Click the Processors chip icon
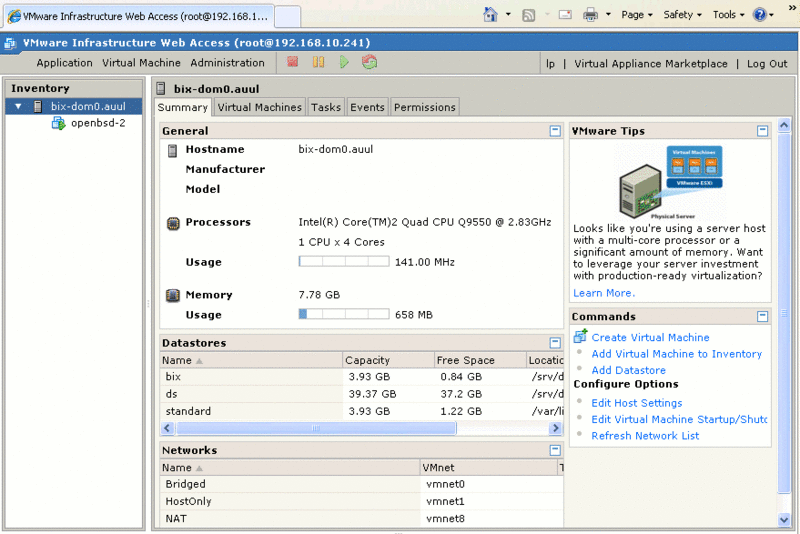800x534 pixels. pos(173,223)
